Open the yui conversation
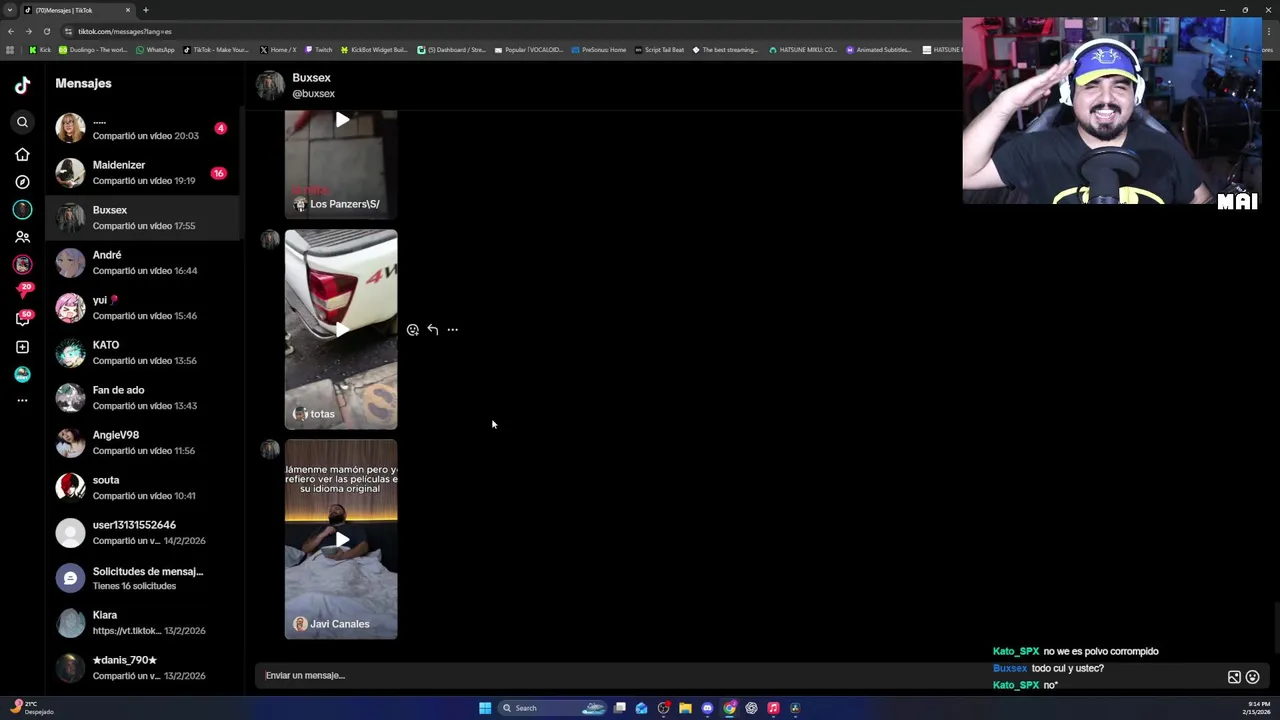 pos(143,307)
